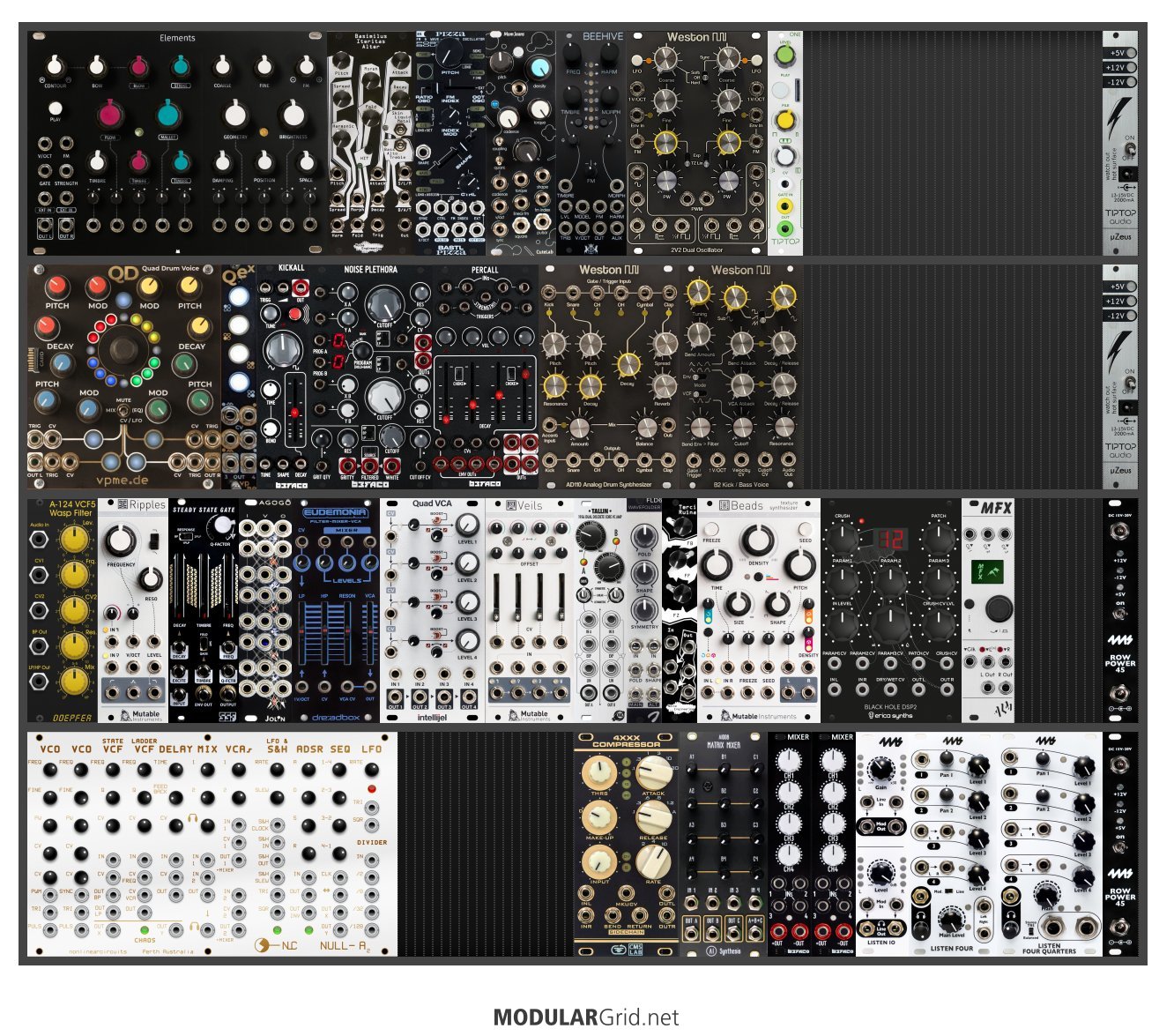This screenshot has height=1036, width=1174.
Task: Click the green MFX display screen
Action: point(987,572)
